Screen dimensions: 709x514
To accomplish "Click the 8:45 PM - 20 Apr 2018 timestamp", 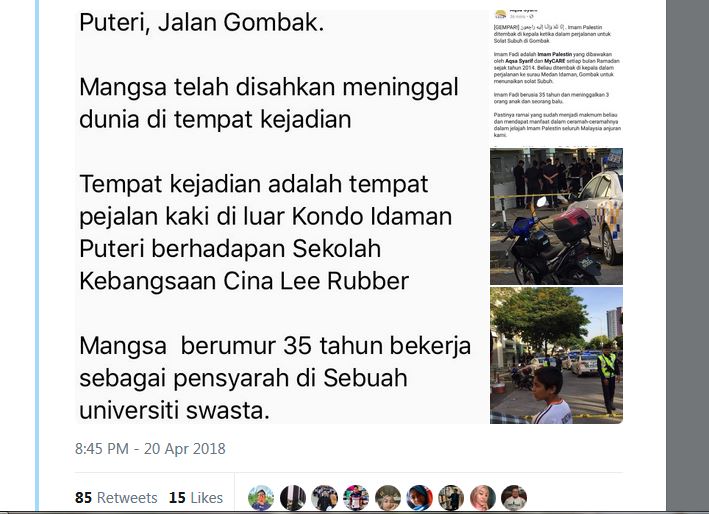I will click(x=150, y=448).
